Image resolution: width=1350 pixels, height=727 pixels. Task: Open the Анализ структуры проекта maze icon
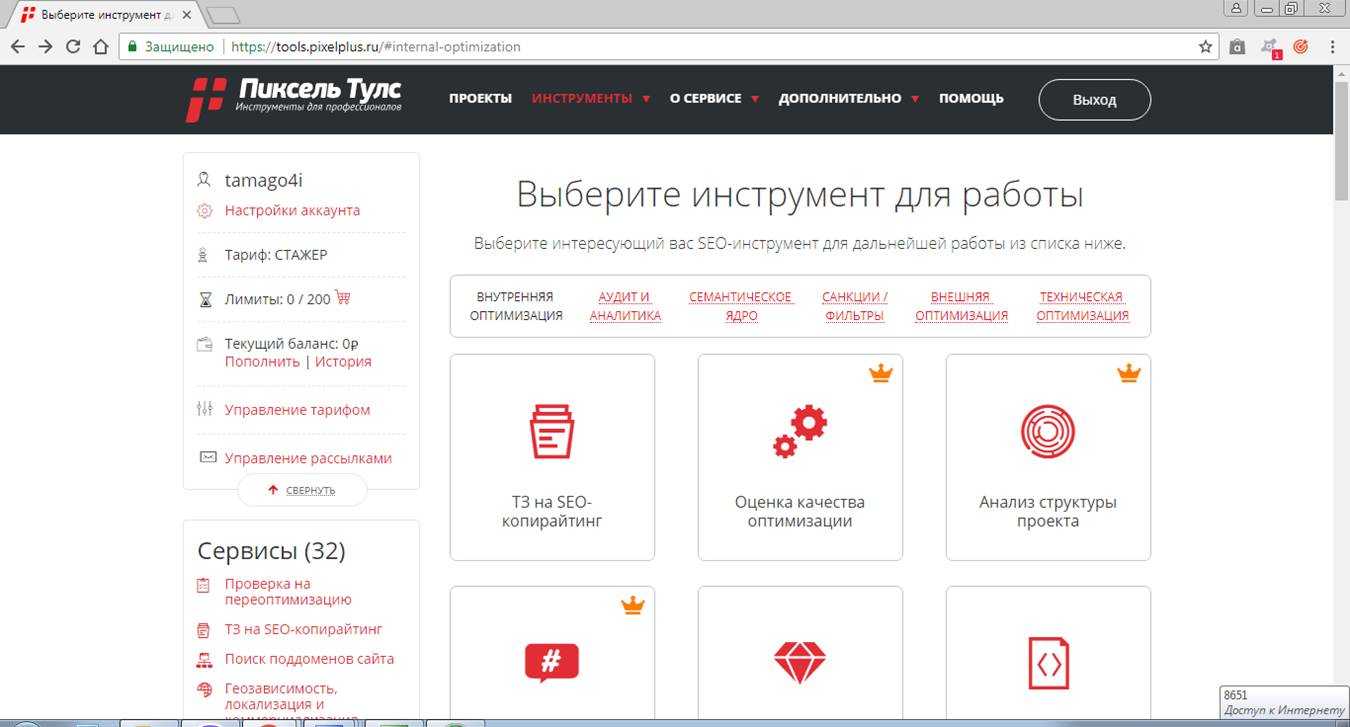tap(1047, 431)
